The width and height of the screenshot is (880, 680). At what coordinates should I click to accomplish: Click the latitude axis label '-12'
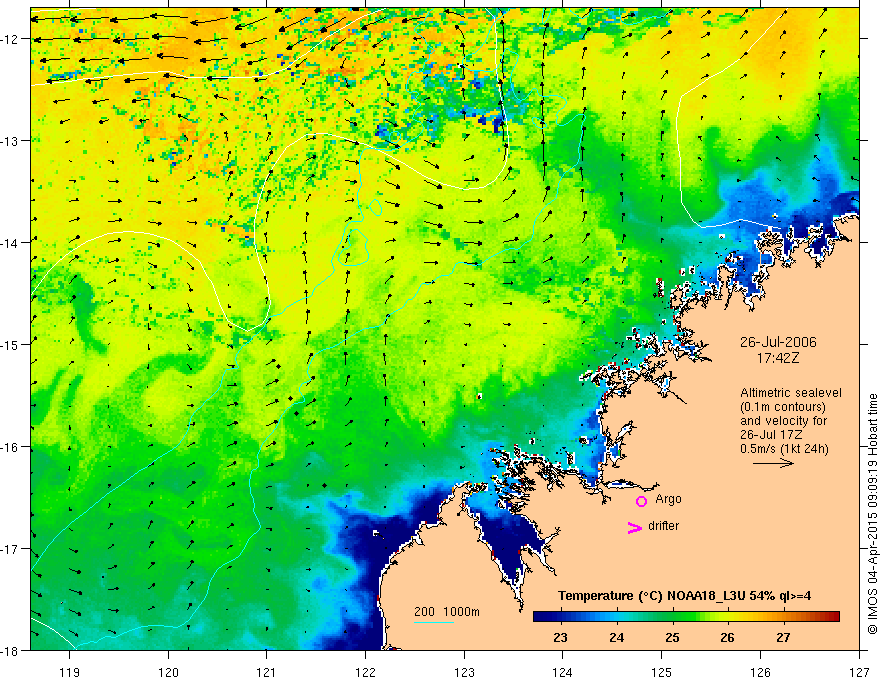point(10,39)
